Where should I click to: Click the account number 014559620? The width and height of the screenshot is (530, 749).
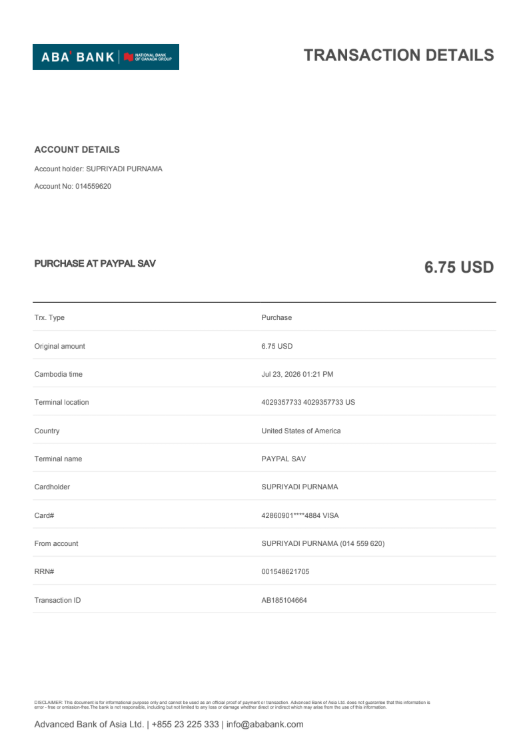click(93, 186)
